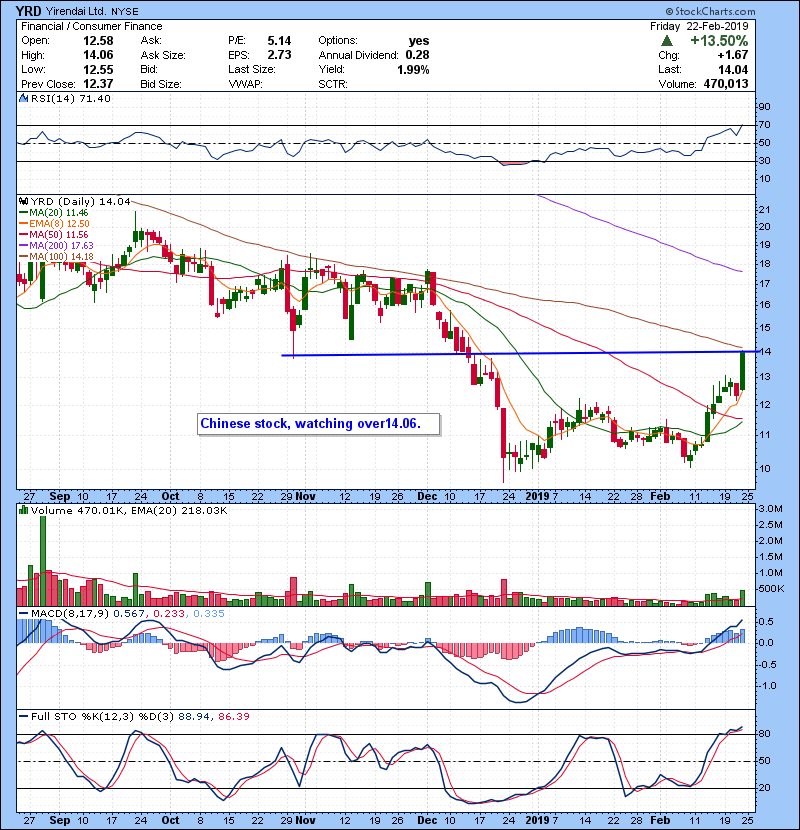Click the RSI(14) 71.40 reading
Viewport: 800px width, 830px height.
71,98
